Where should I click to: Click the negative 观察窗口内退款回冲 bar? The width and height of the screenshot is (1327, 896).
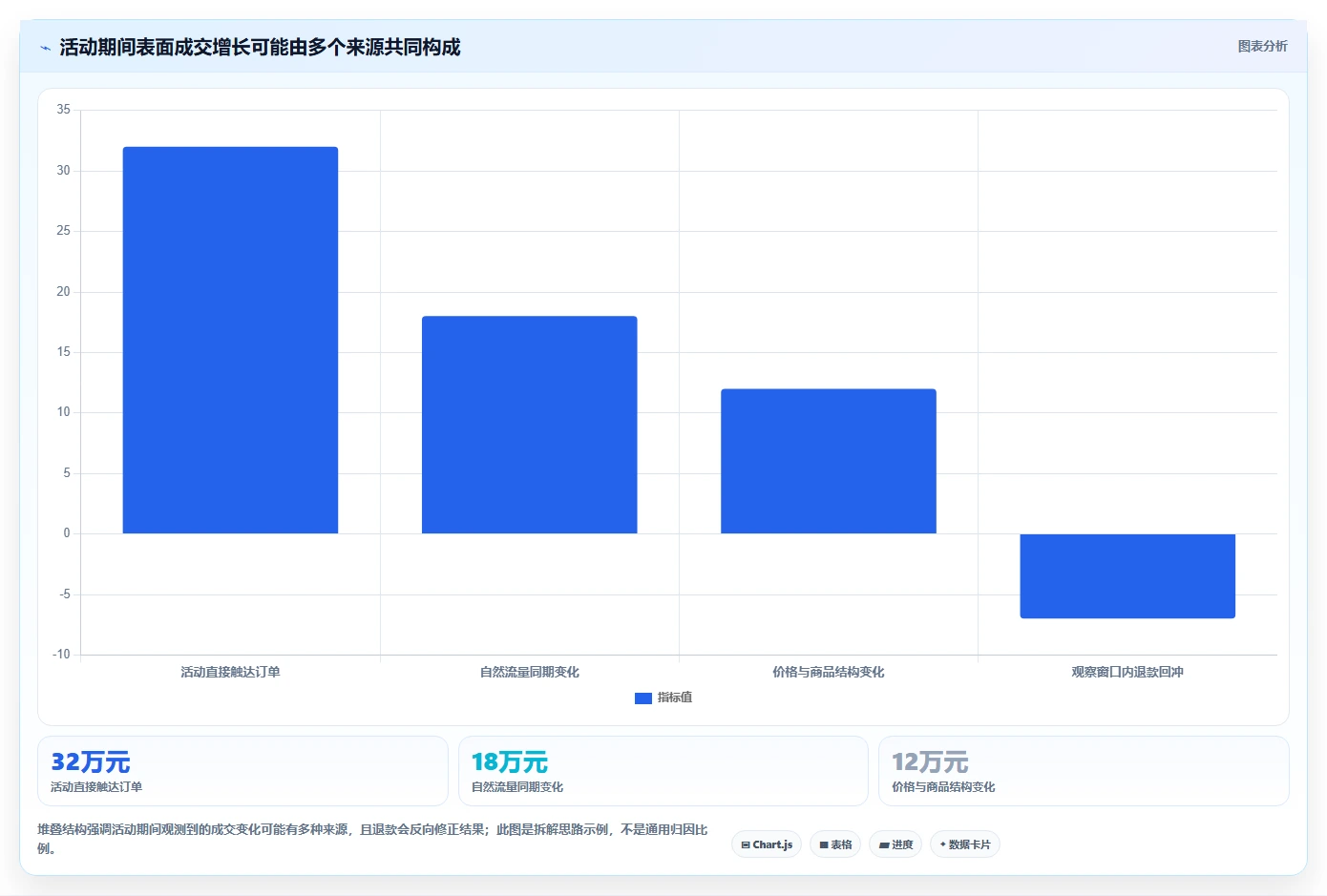(x=1127, y=576)
